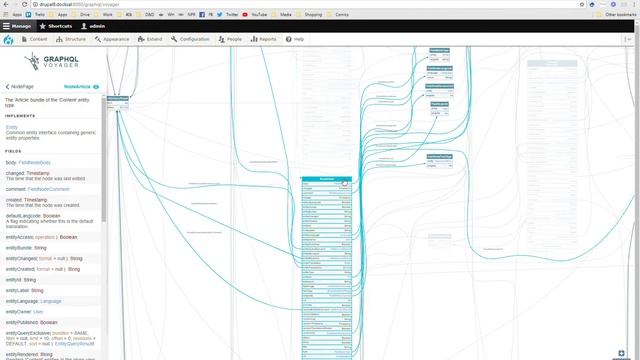Open the Content admin menu
The width and height of the screenshot is (640, 360).
click(34, 39)
